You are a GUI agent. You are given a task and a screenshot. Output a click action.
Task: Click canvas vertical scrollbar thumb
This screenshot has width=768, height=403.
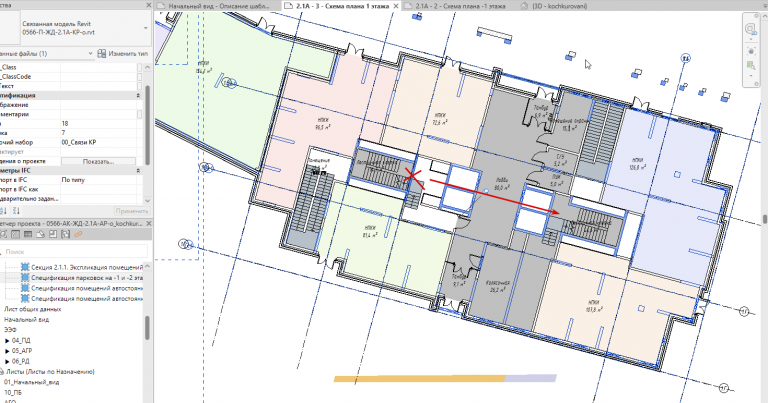coord(765,219)
